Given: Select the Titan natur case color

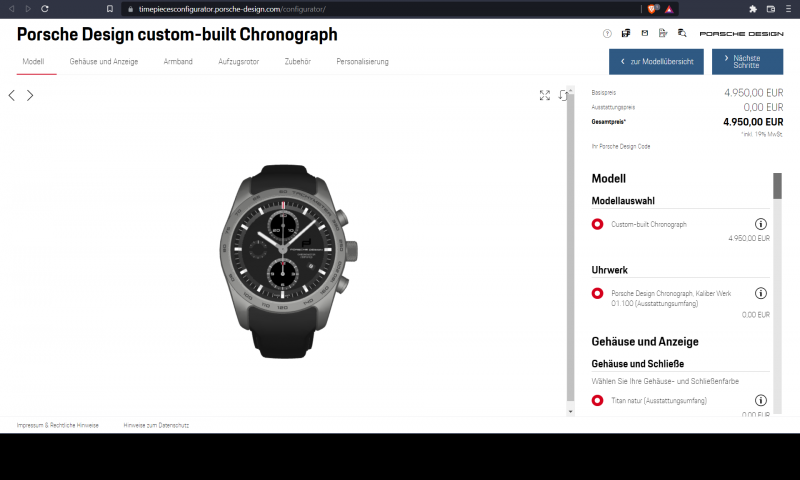Looking at the screenshot, I should [x=597, y=400].
